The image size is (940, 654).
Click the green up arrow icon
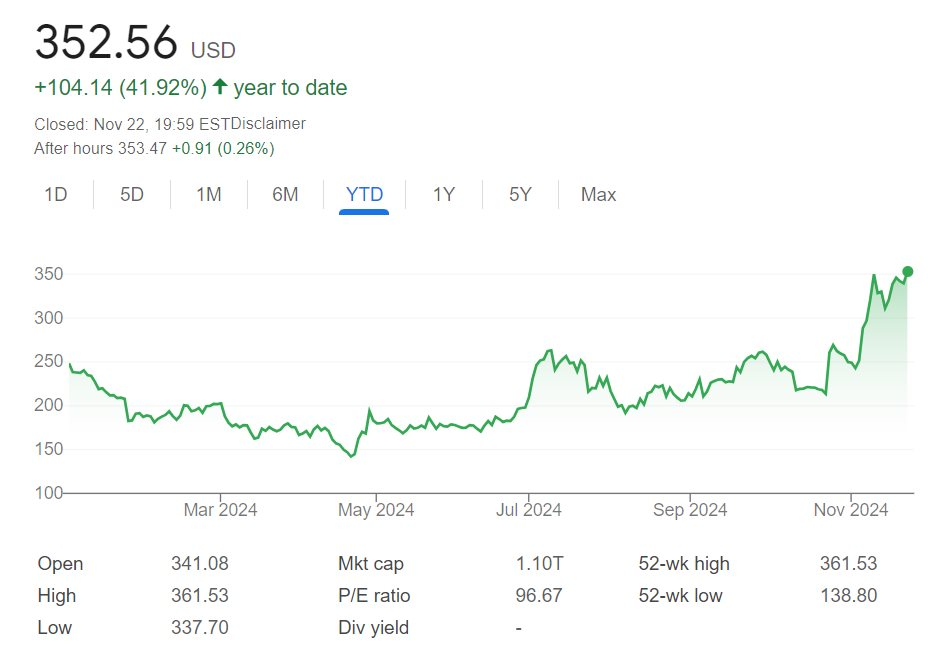click(219, 88)
